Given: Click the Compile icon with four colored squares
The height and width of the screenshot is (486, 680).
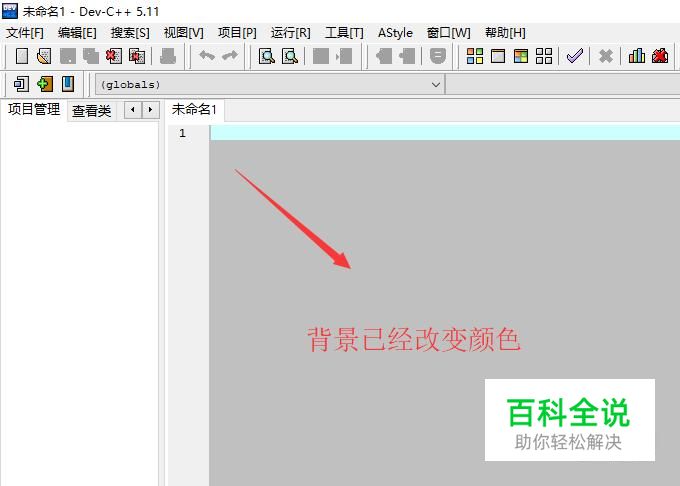Looking at the screenshot, I should coord(475,56).
